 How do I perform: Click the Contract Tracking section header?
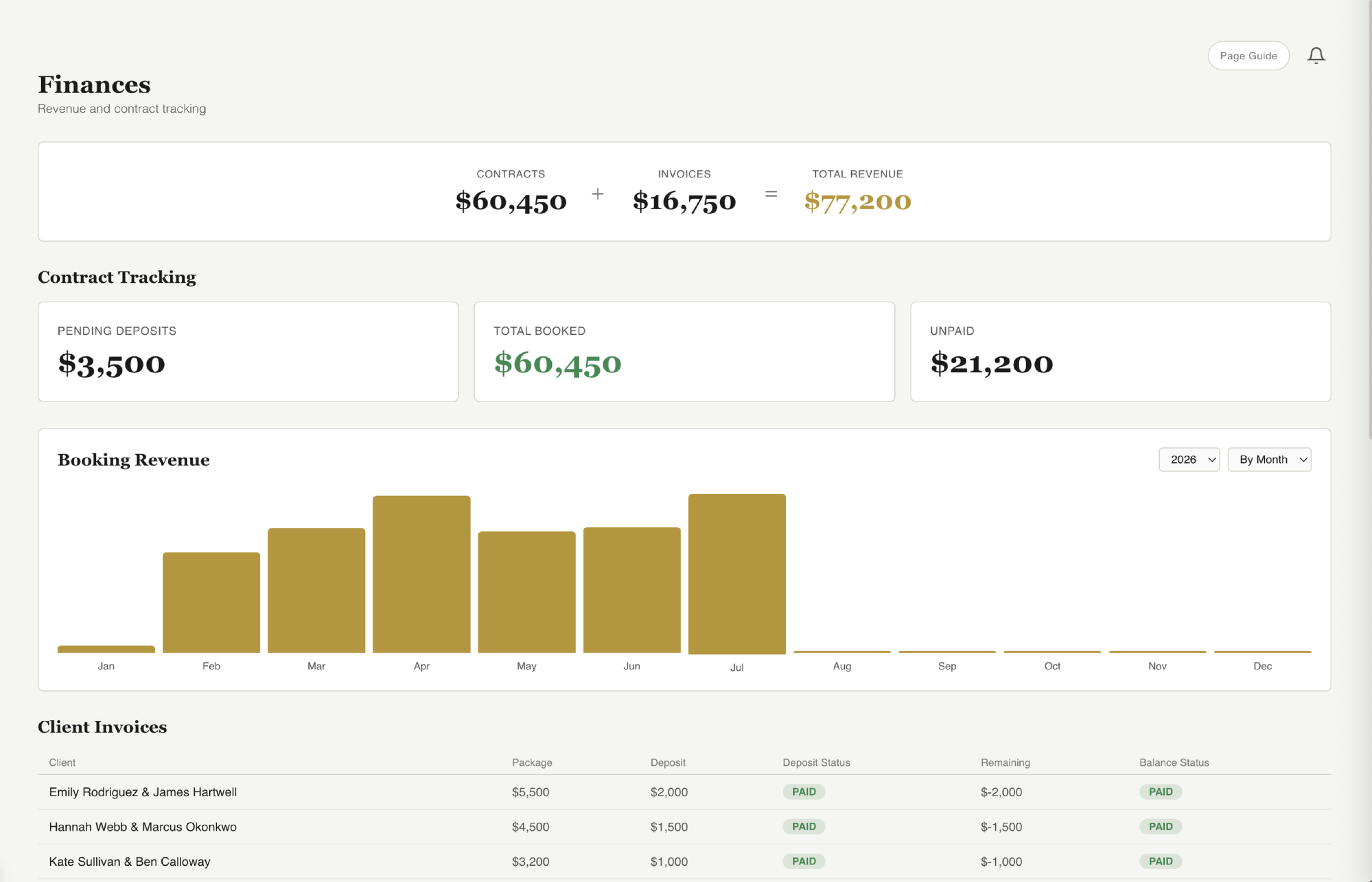116,277
